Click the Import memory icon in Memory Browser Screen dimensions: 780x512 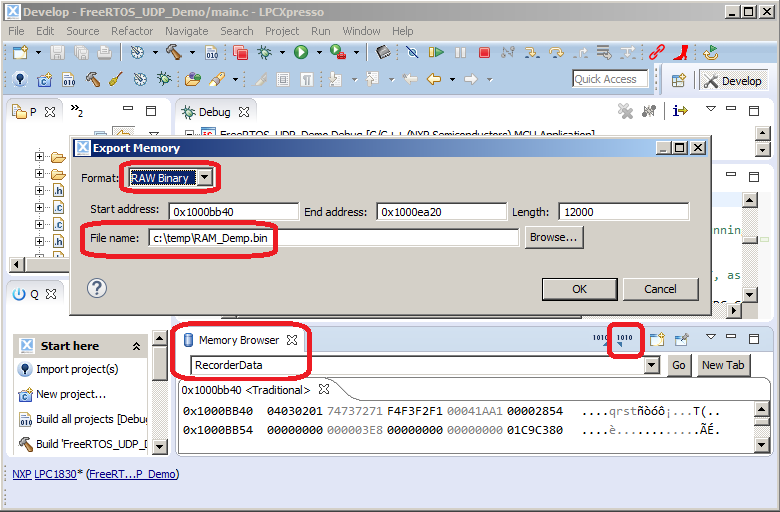point(600,340)
